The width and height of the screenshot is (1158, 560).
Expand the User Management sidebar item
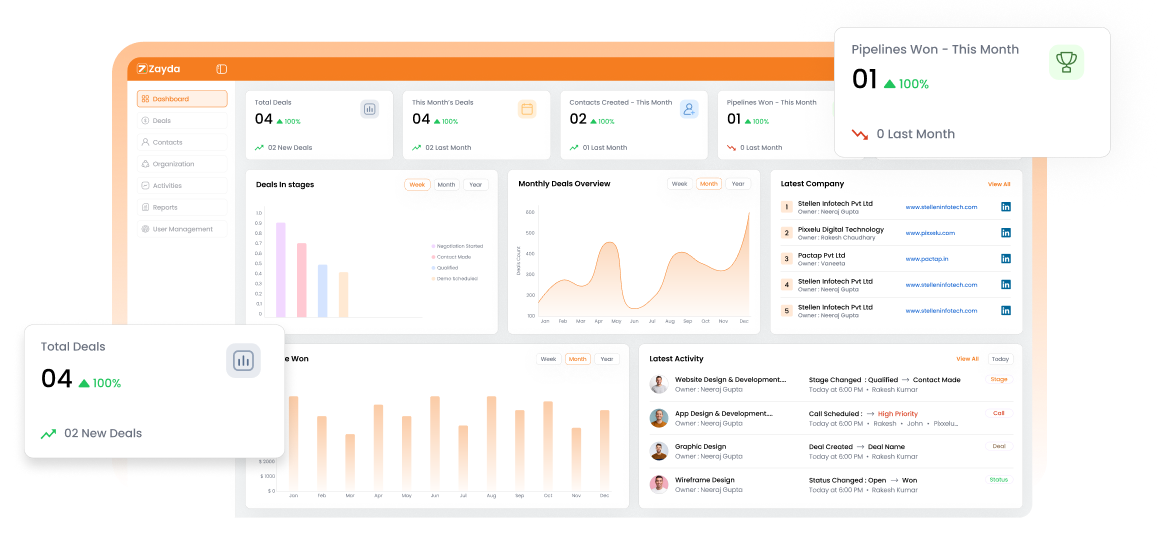(x=182, y=229)
